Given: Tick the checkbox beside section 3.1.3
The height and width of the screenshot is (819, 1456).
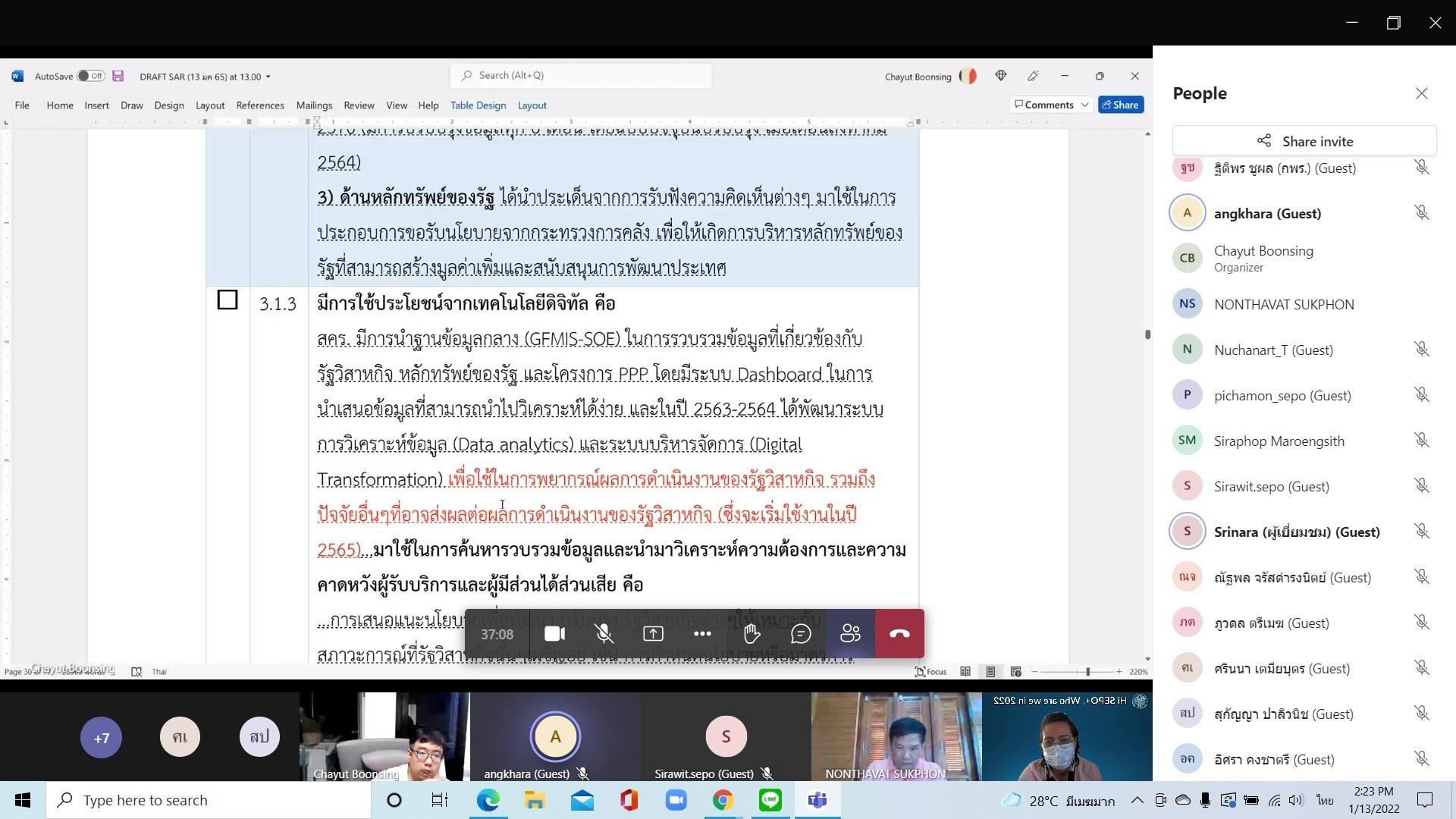Looking at the screenshot, I should tap(227, 300).
